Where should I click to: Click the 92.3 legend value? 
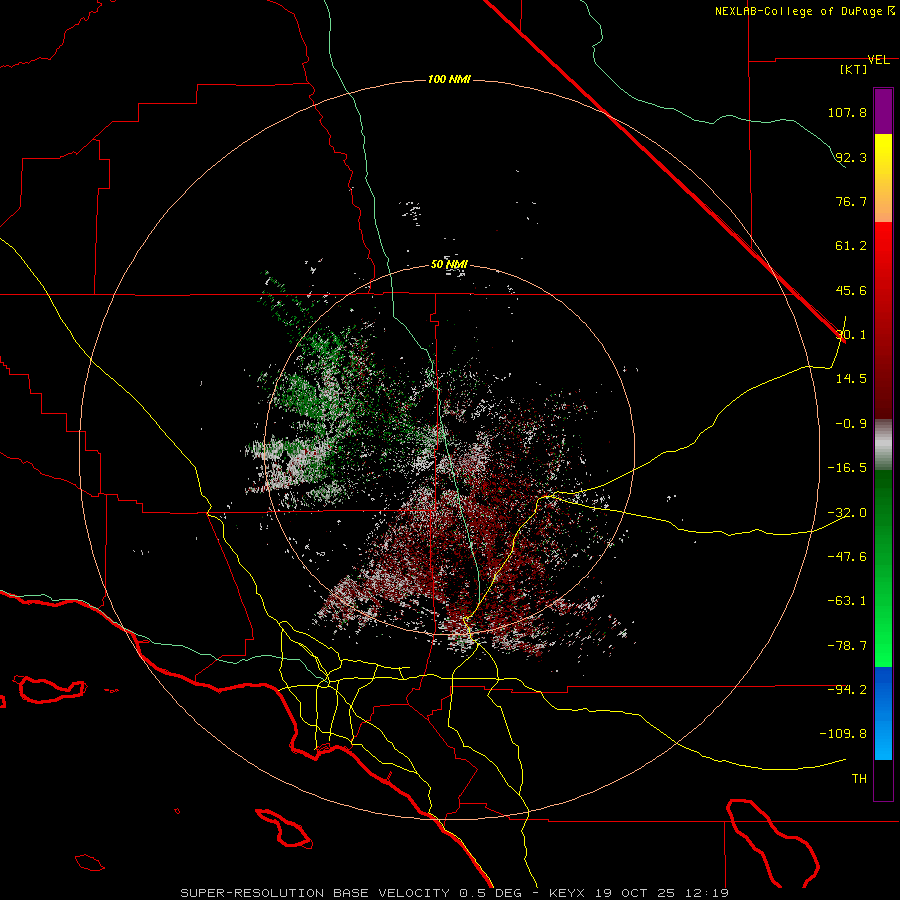(x=851, y=157)
